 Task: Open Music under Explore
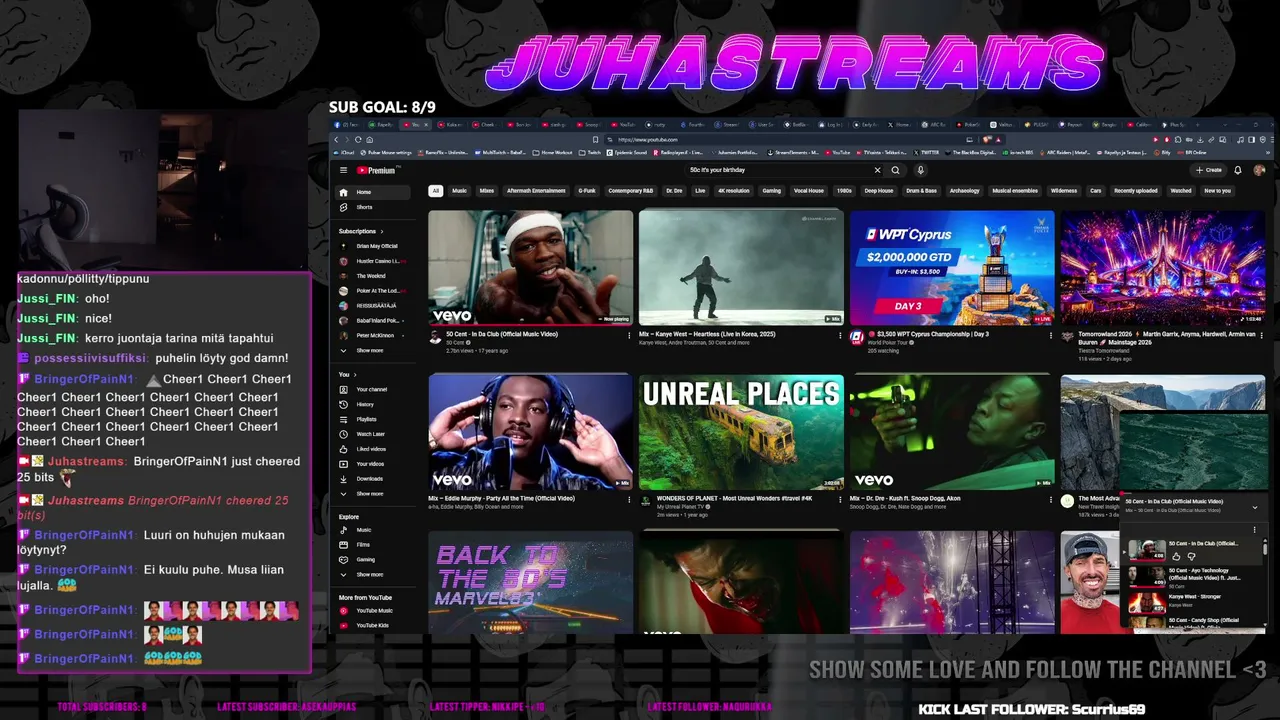[x=372, y=530]
